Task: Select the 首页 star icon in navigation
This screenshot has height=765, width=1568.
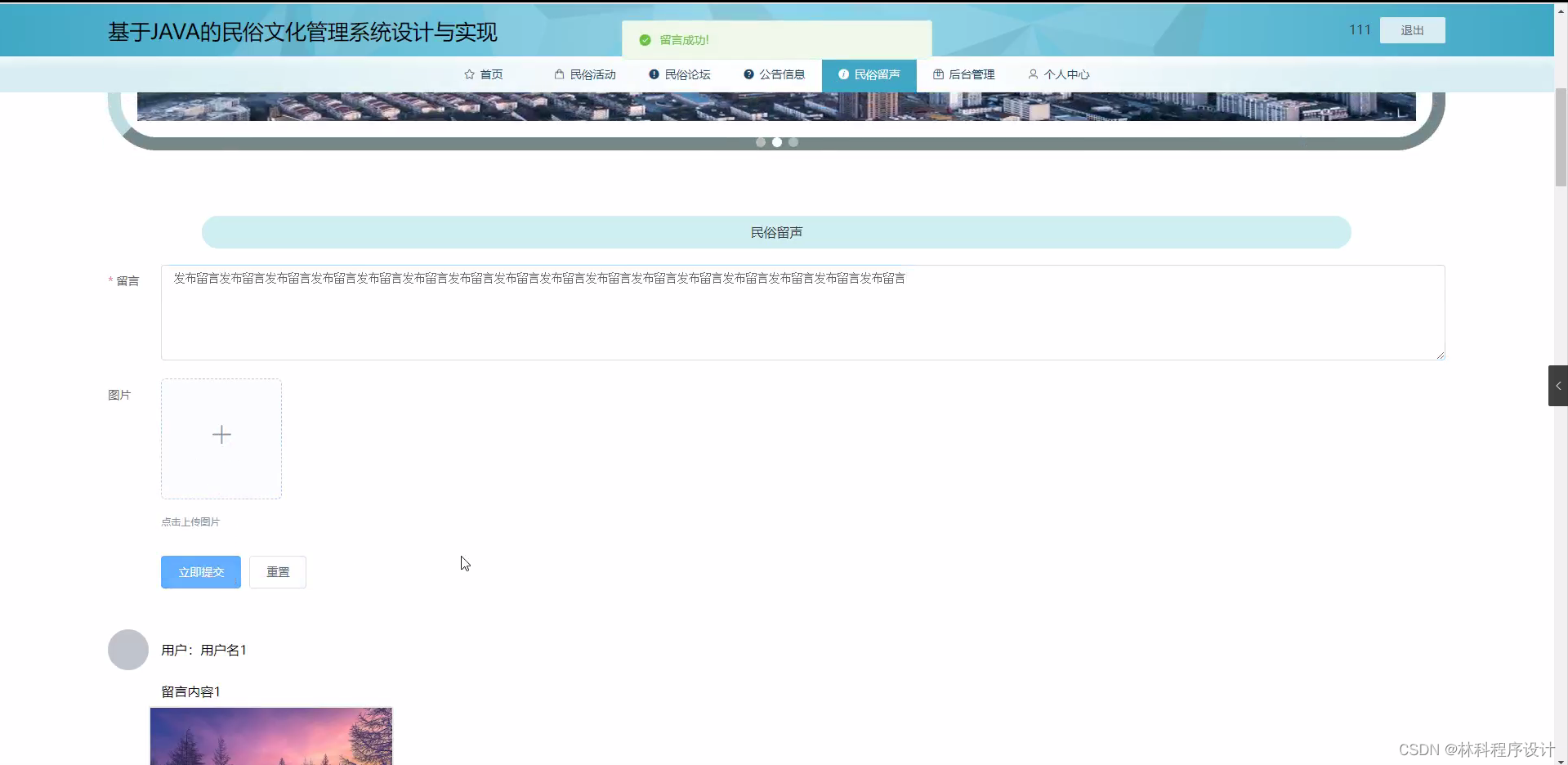Action: coord(468,74)
